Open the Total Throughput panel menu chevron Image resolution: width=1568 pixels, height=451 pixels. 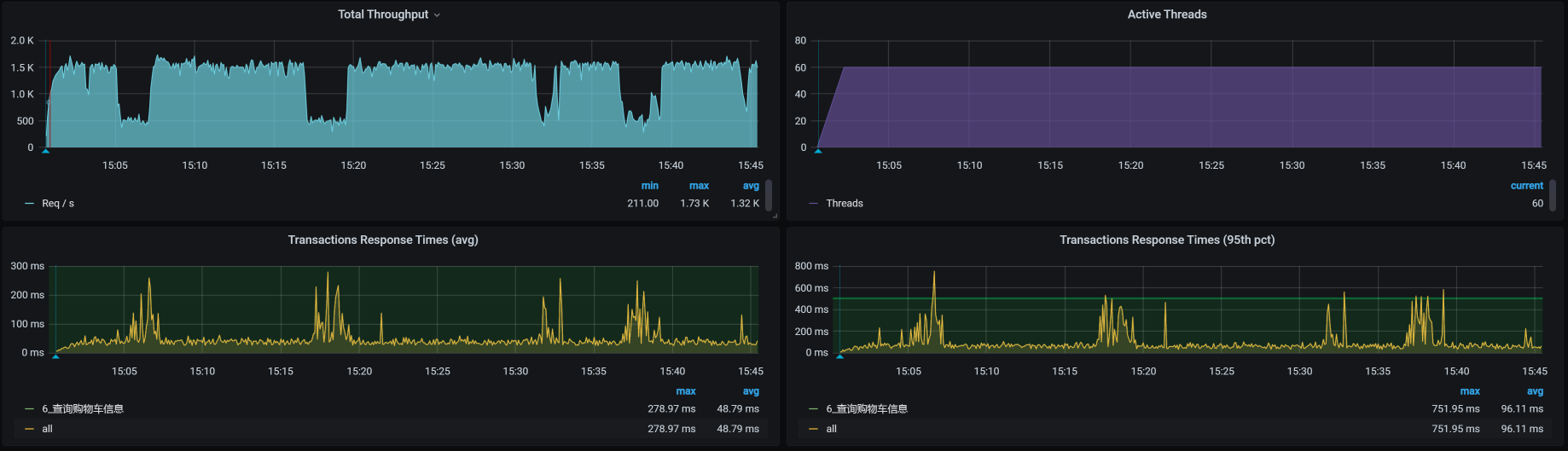coord(438,15)
